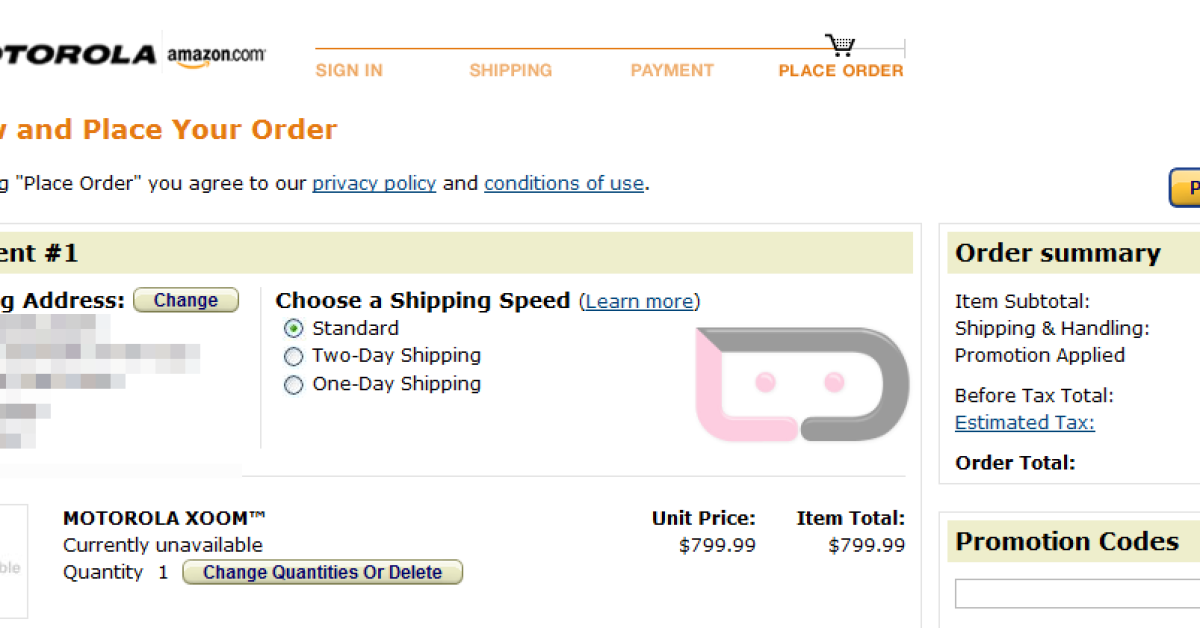The image size is (1200, 628).
Task: Click the Amazon.com logo
Action: coord(216,56)
